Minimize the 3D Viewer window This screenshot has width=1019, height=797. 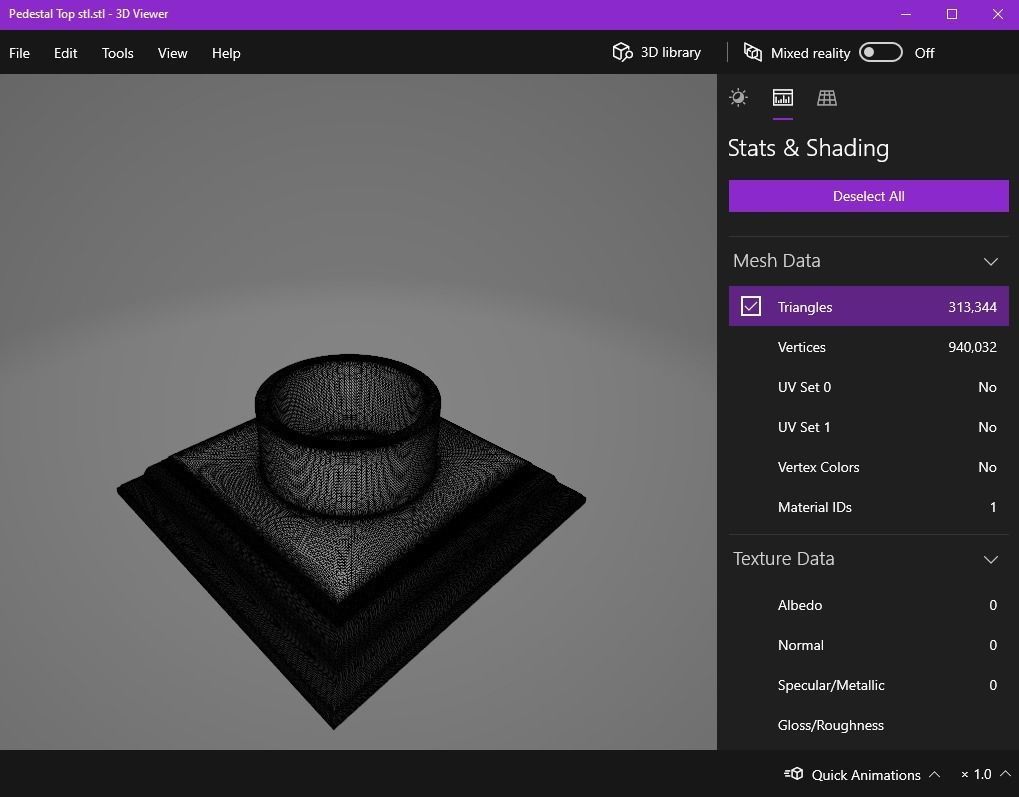[x=906, y=14]
